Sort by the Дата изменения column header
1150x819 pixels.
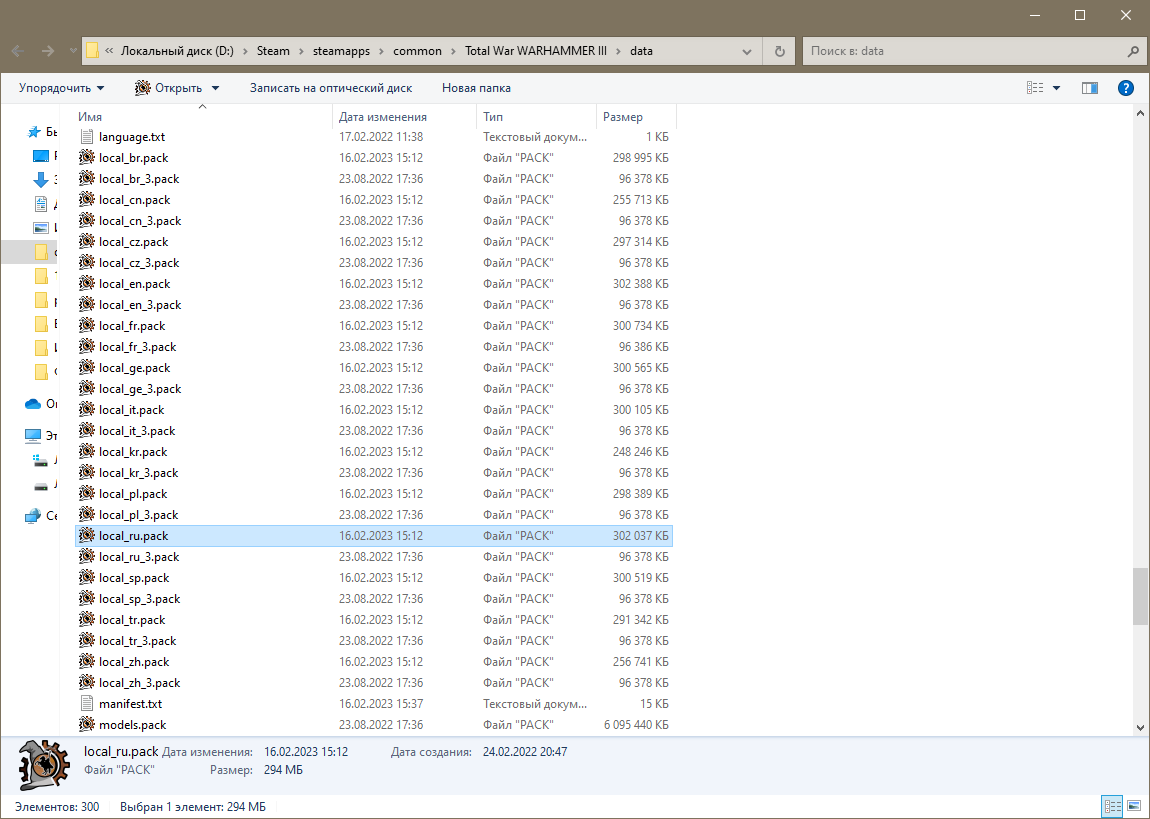405,117
